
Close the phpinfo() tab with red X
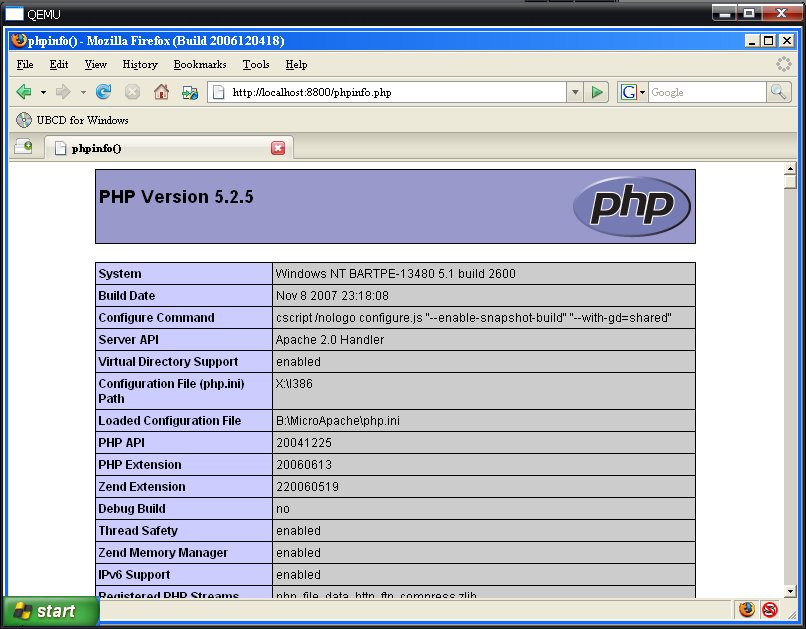[278, 148]
